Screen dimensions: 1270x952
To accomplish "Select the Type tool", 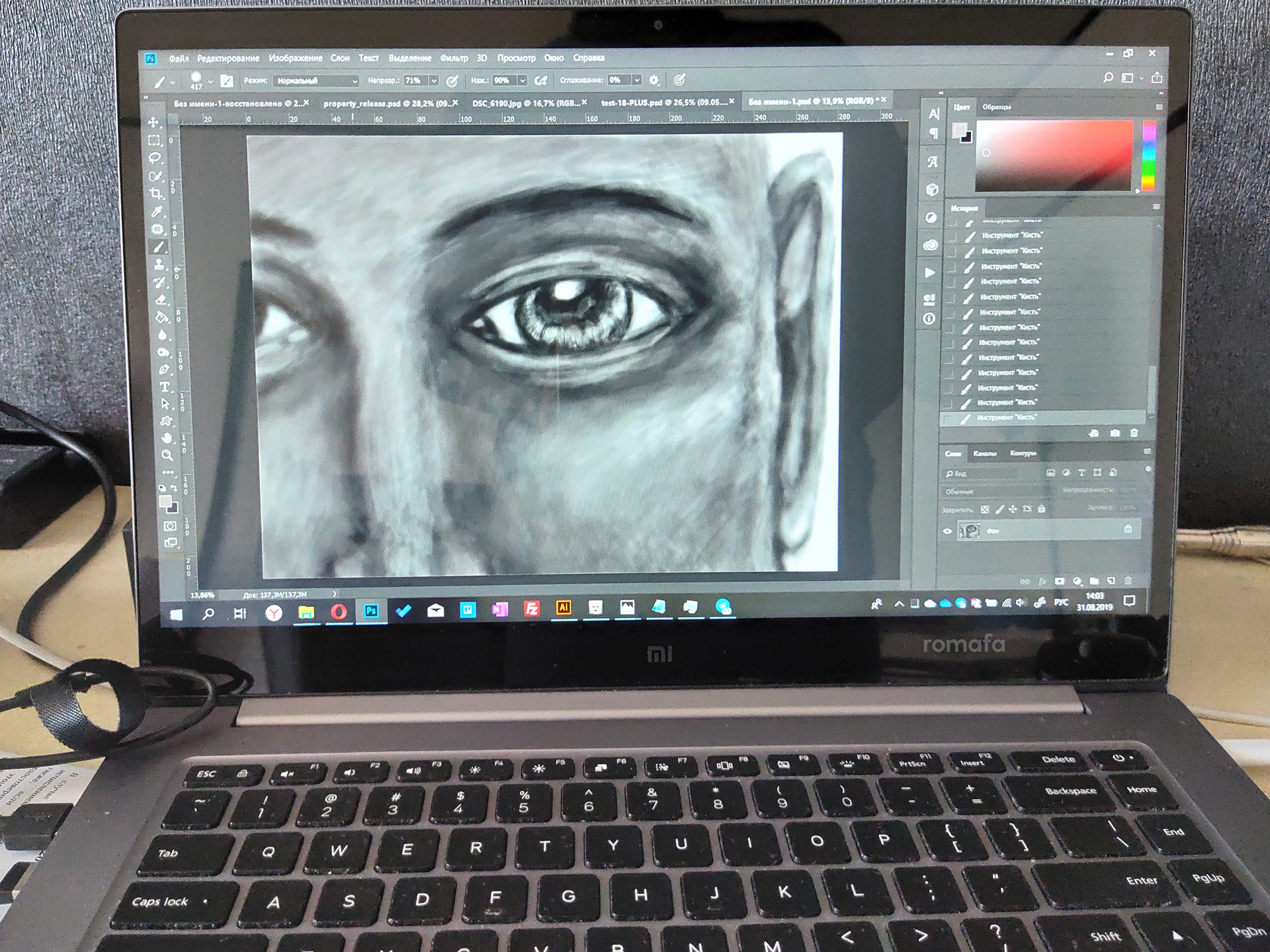I will click(164, 387).
